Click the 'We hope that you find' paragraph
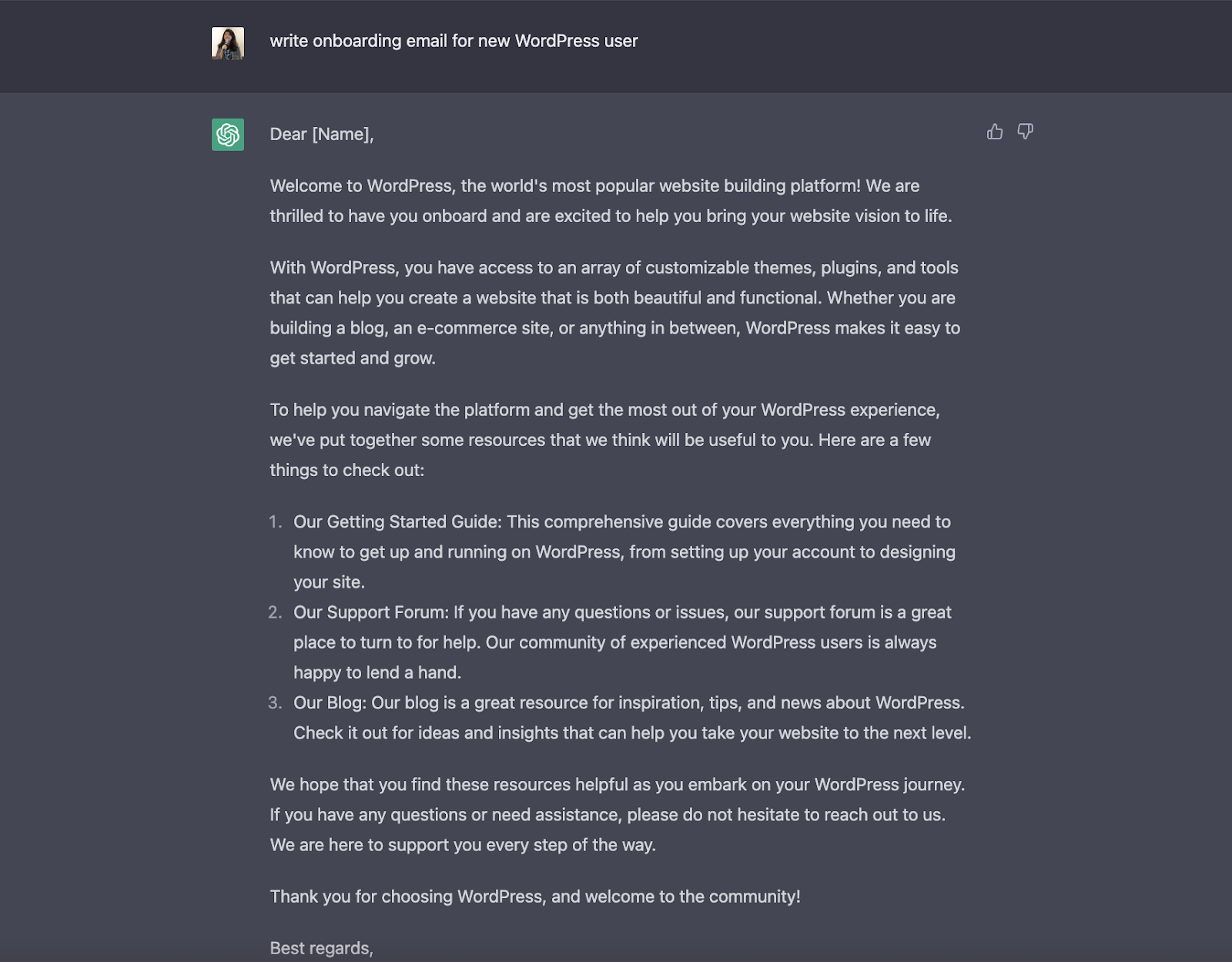The width and height of the screenshot is (1232, 962). pyautogui.click(x=616, y=814)
